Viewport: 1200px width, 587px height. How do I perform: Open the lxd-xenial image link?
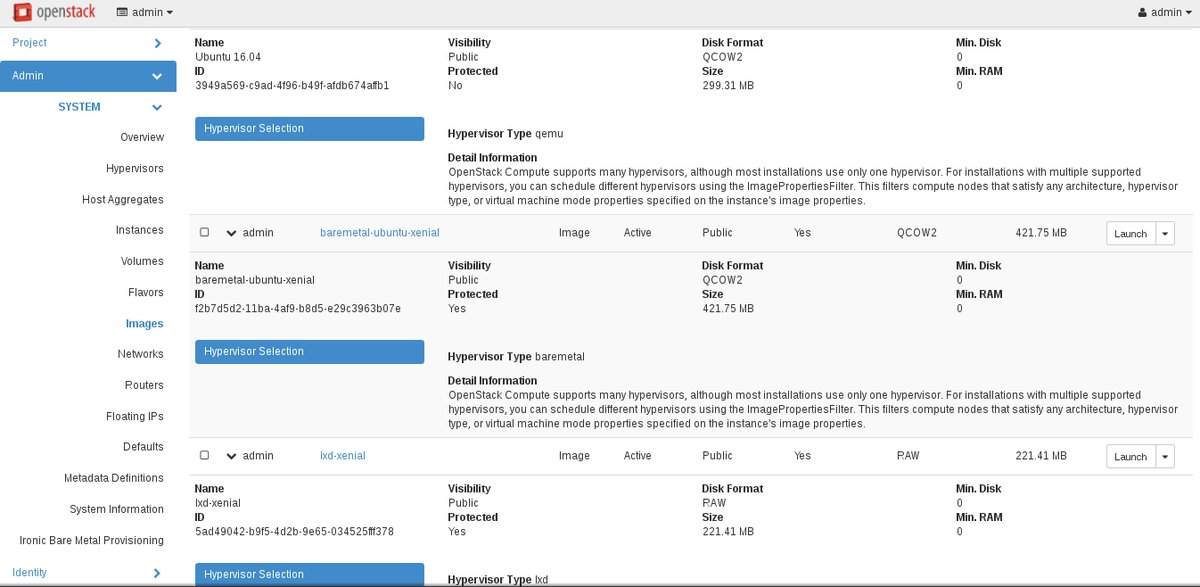pos(343,456)
